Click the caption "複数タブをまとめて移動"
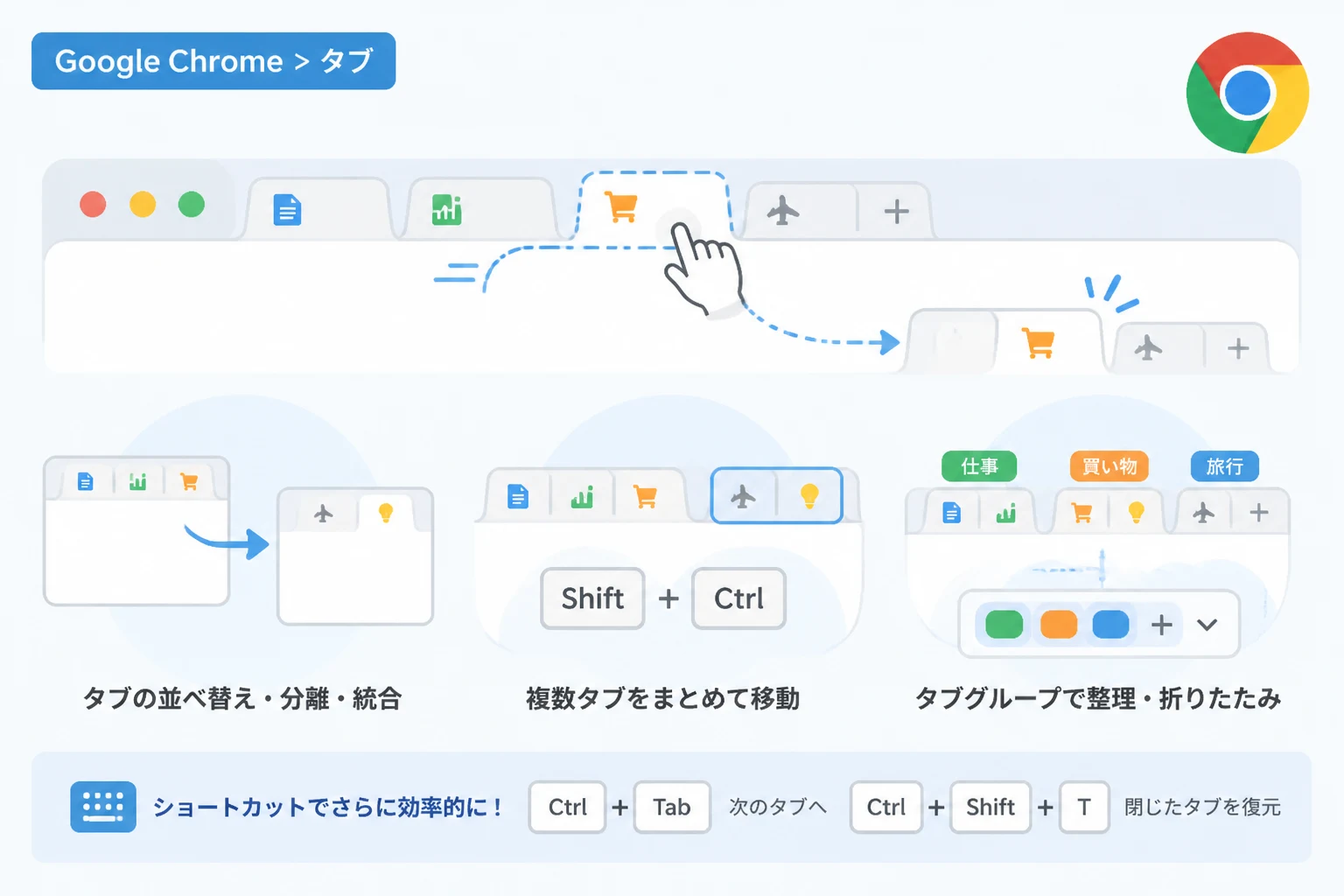The width and height of the screenshot is (1344, 896). click(x=663, y=699)
